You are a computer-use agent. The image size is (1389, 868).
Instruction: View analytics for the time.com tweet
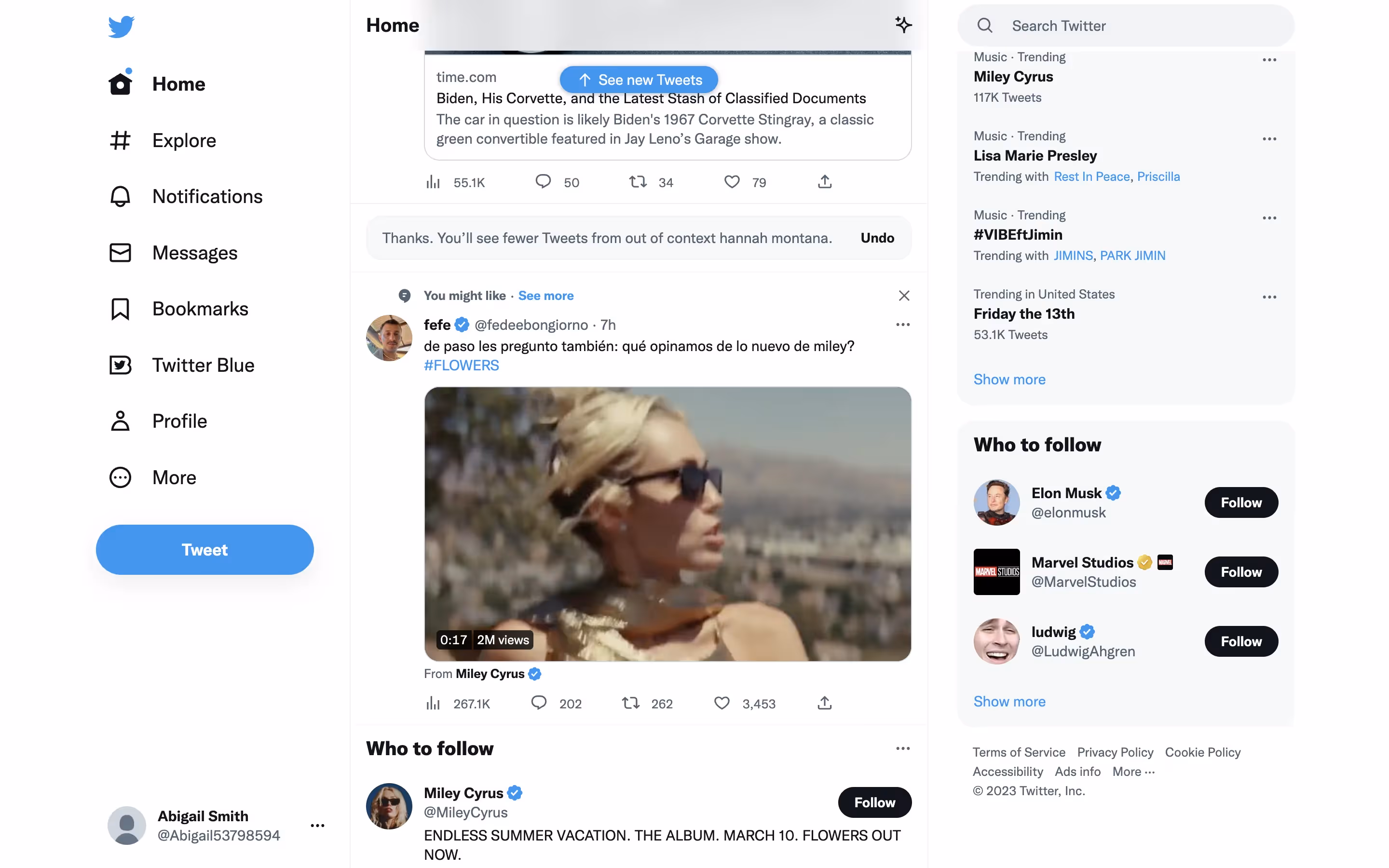[x=434, y=182]
